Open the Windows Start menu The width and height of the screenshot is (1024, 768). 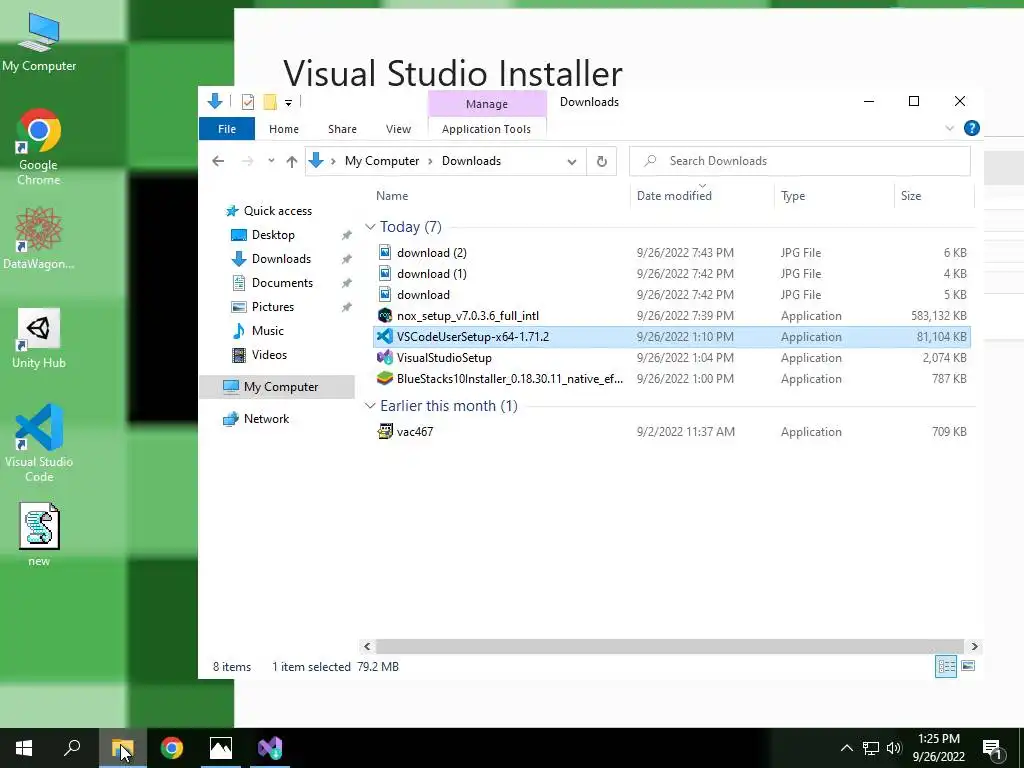click(x=24, y=748)
